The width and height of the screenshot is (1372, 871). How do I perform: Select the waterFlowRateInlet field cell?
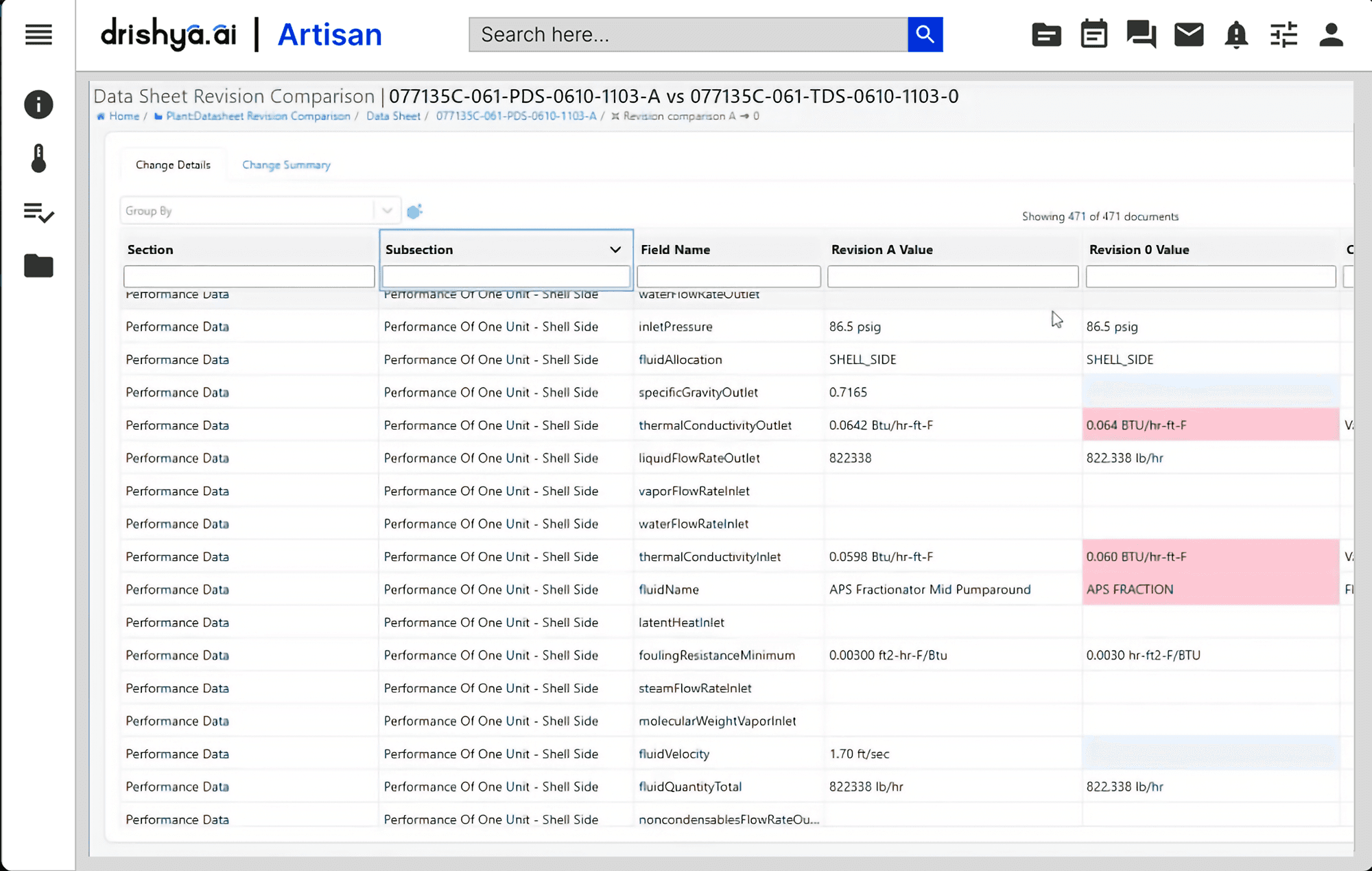pyautogui.click(x=729, y=524)
